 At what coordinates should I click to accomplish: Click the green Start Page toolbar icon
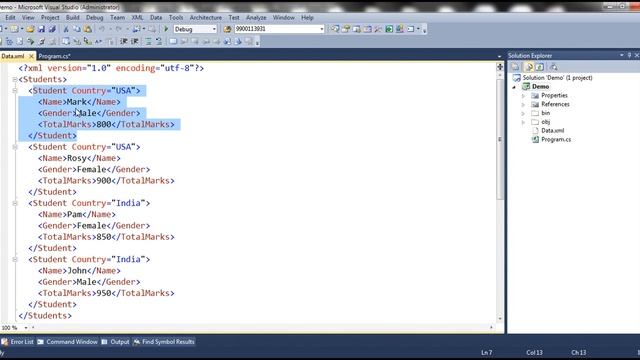tap(389, 29)
